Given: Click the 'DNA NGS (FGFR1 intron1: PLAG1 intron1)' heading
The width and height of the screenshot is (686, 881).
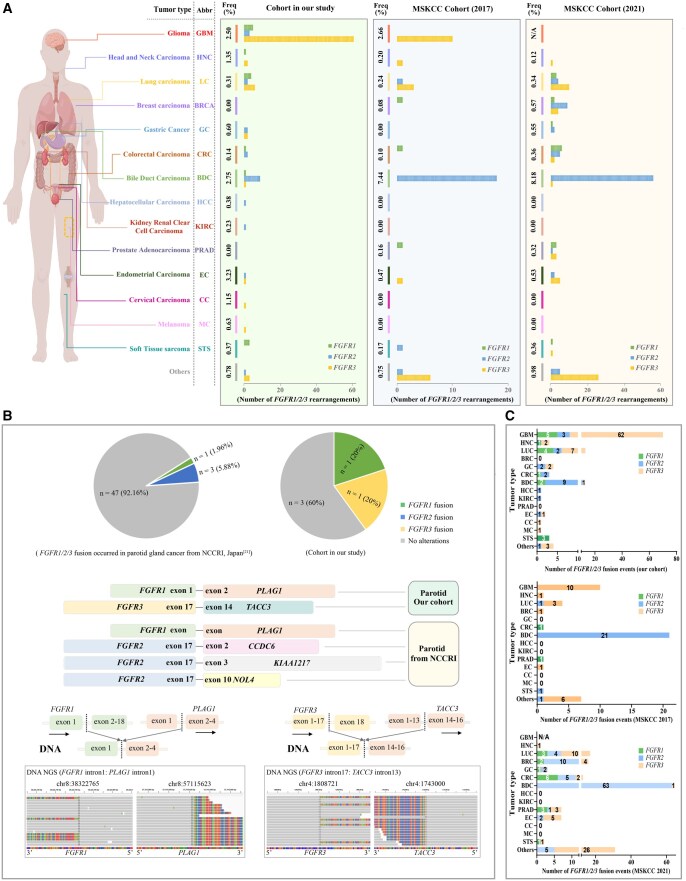Looking at the screenshot, I should point(90,773).
